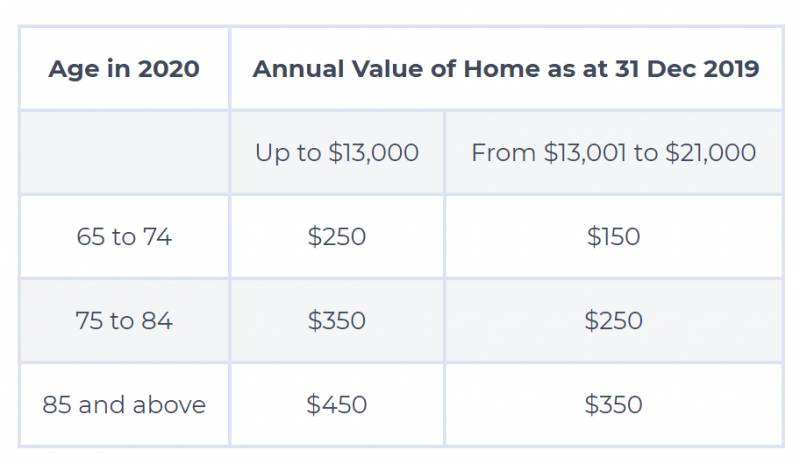Click the $450 cell in the table
Screen dimensions: 800x464
[337, 405]
